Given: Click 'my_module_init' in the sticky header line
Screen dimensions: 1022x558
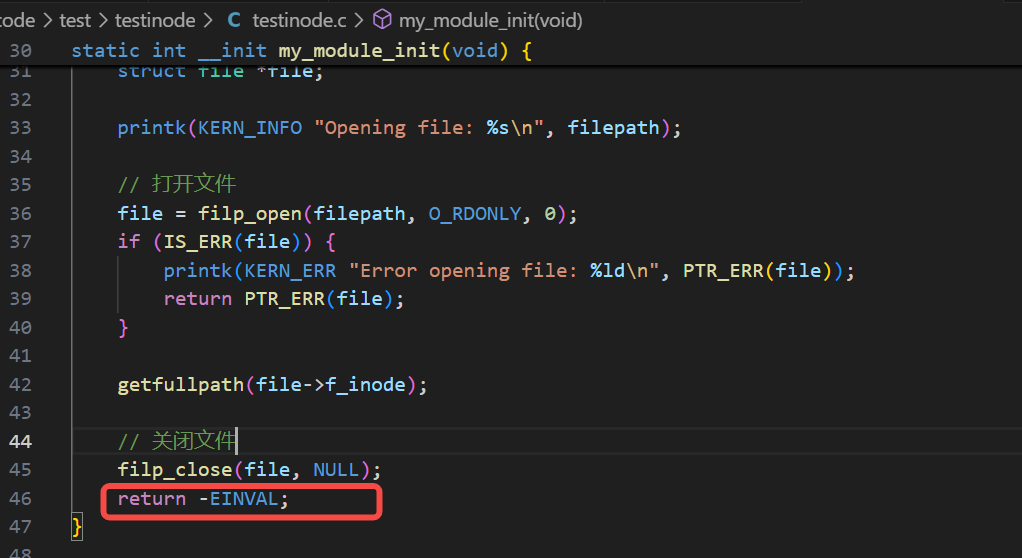Looking at the screenshot, I should point(359,51).
